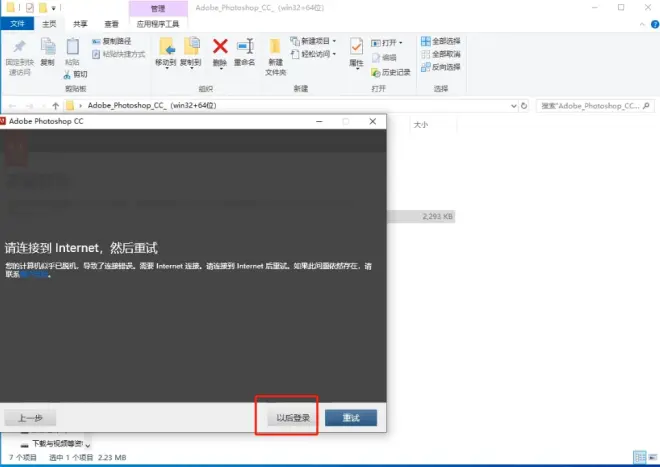Go back with the 上一步 button
Screen dimensions: 660x467
[x=30, y=418]
